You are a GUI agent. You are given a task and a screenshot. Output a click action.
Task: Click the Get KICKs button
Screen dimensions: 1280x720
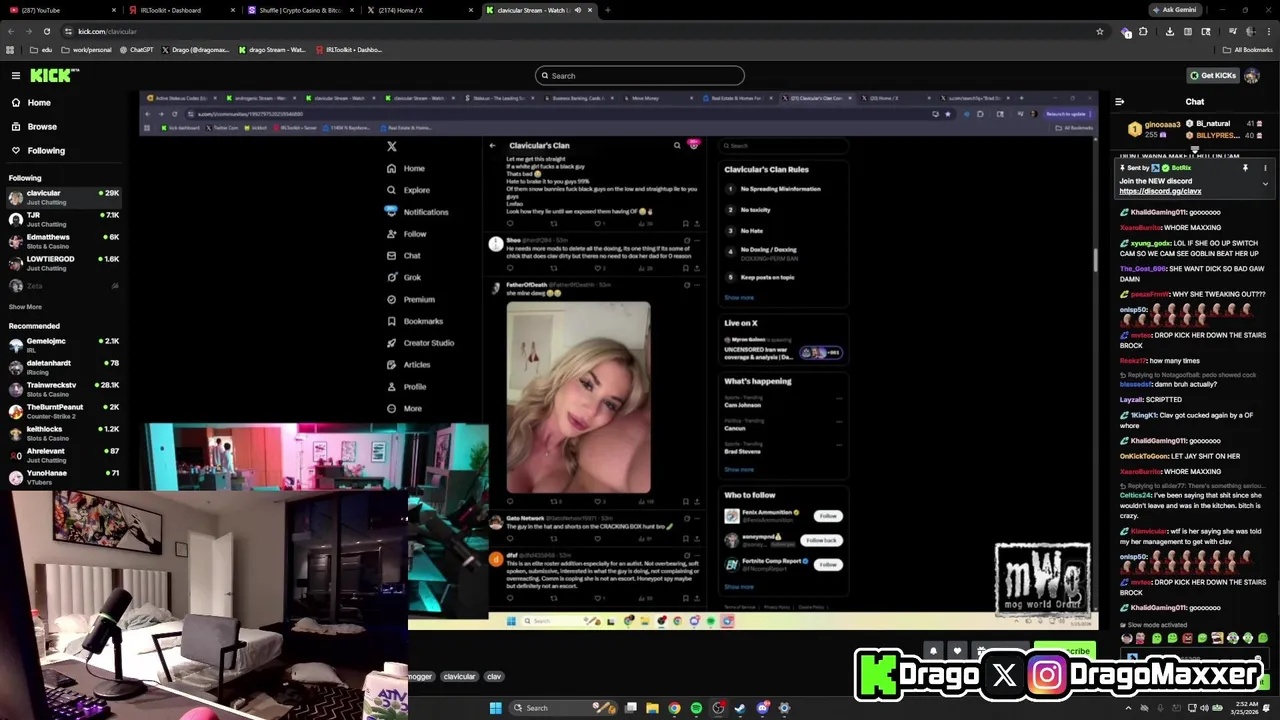(1213, 75)
